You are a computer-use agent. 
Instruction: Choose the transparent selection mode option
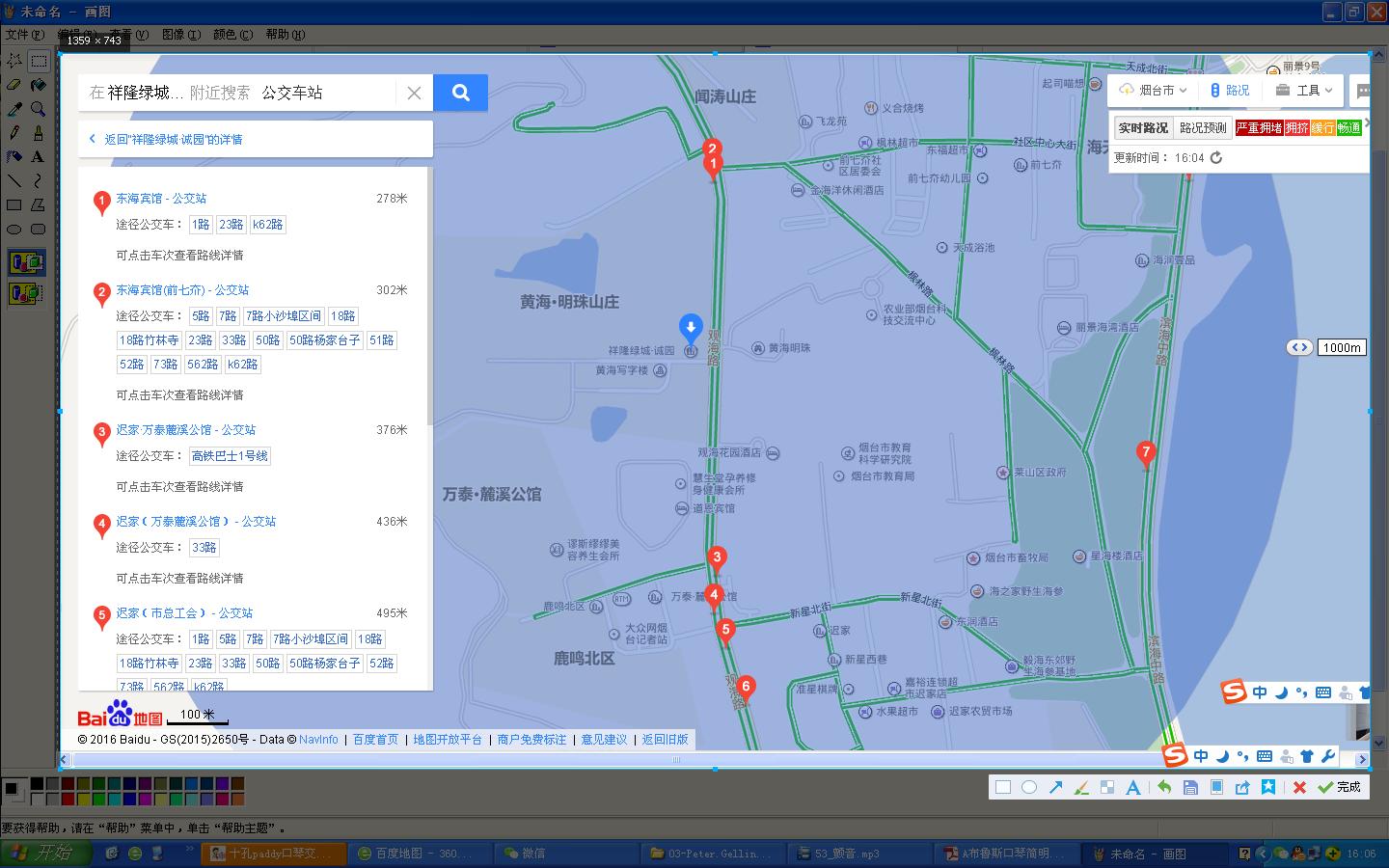click(x=26, y=292)
